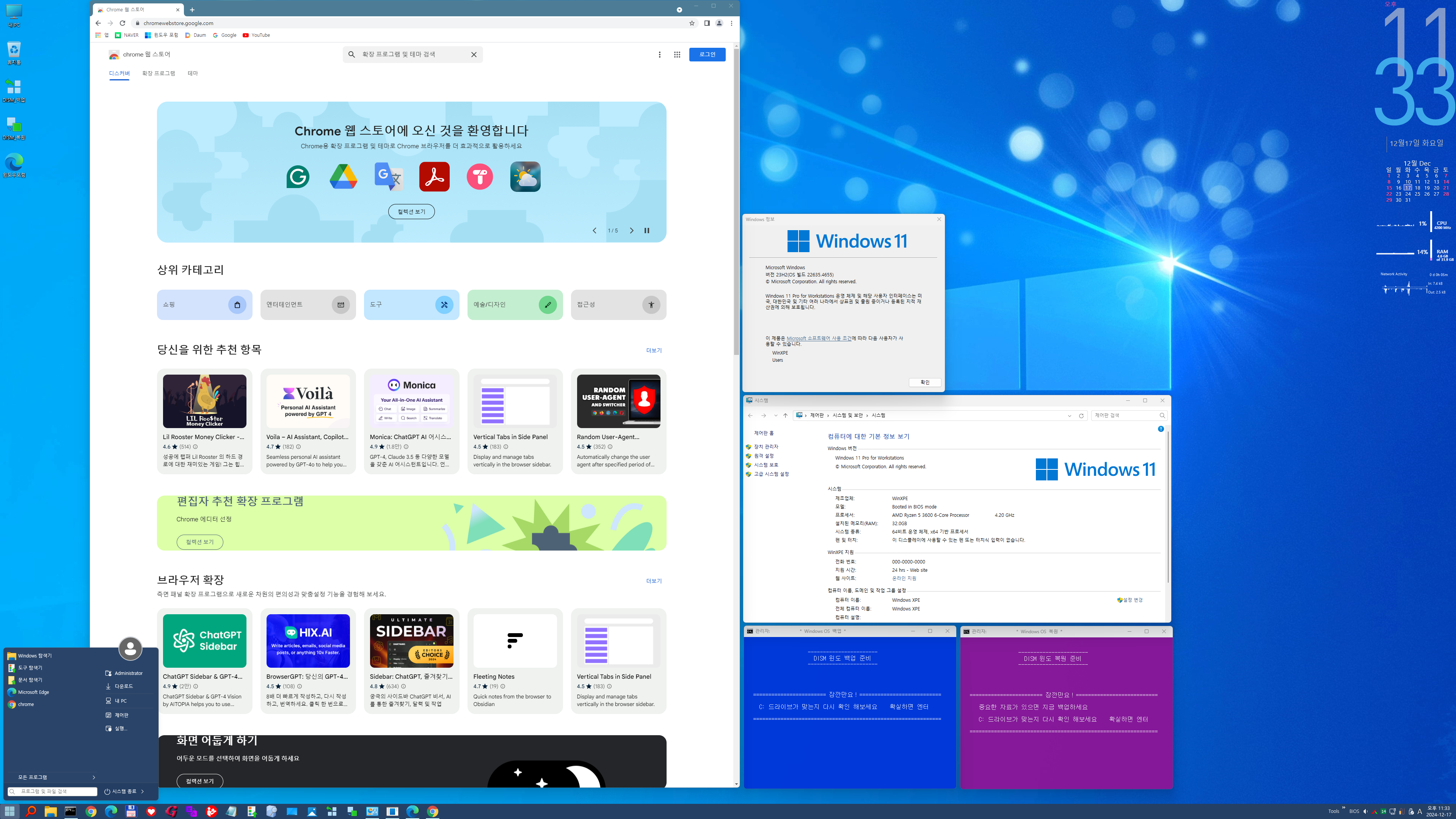1456x819 pixels.
Task: Open the Monica ChatGPT AI card thumbnail
Action: (x=411, y=401)
